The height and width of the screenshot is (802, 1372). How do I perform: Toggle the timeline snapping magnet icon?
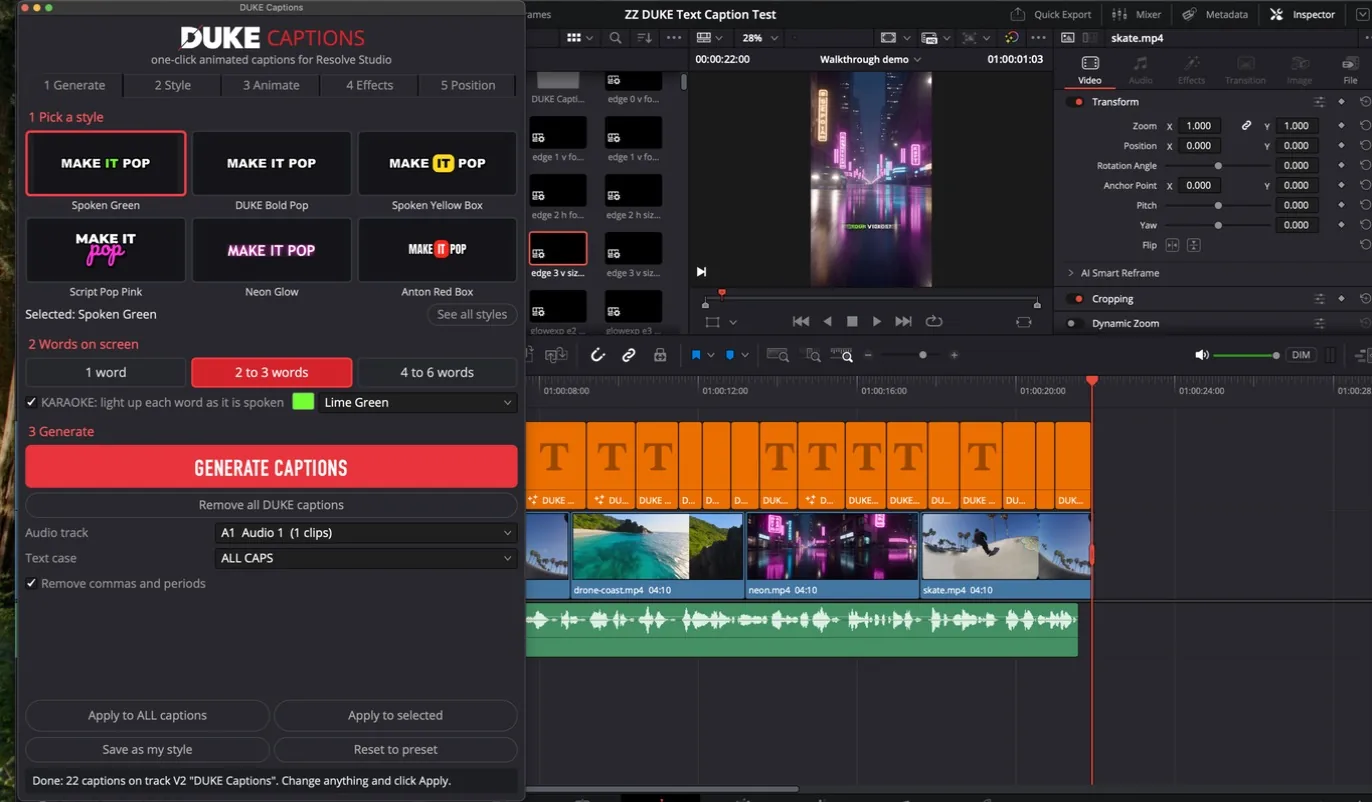click(x=598, y=355)
